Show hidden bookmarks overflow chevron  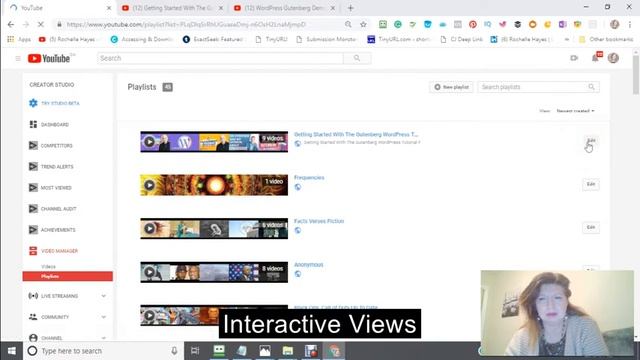pos(567,39)
